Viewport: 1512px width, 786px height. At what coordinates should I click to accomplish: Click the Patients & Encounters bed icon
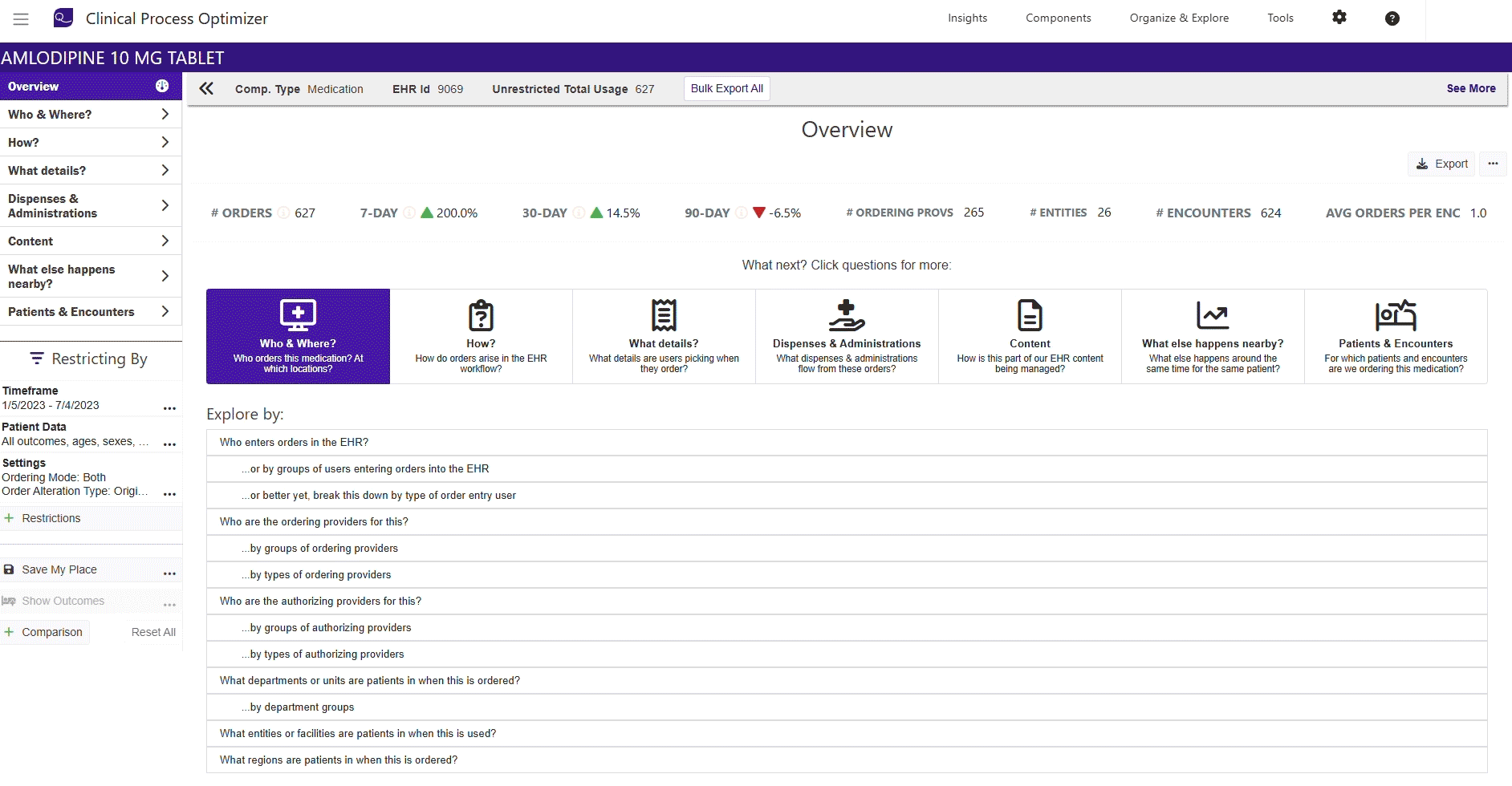(1395, 315)
